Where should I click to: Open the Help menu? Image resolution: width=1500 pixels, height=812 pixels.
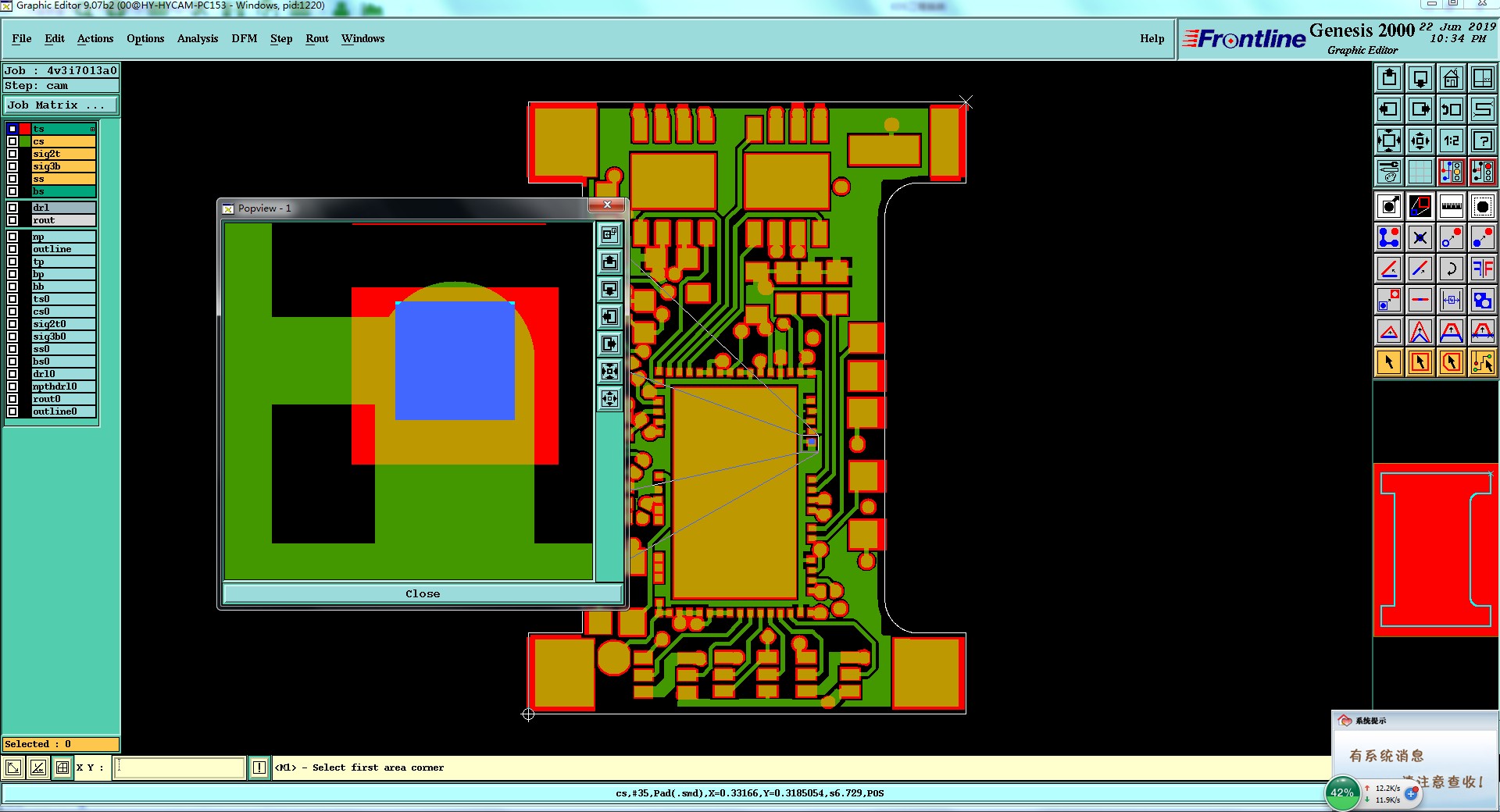[1152, 38]
